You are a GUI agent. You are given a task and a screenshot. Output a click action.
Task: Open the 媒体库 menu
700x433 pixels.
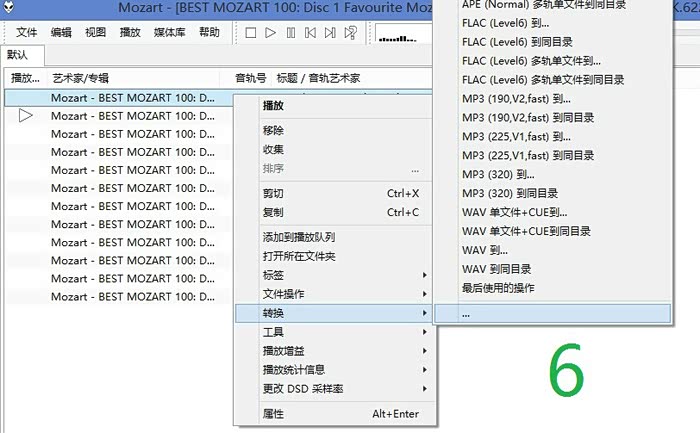click(170, 32)
